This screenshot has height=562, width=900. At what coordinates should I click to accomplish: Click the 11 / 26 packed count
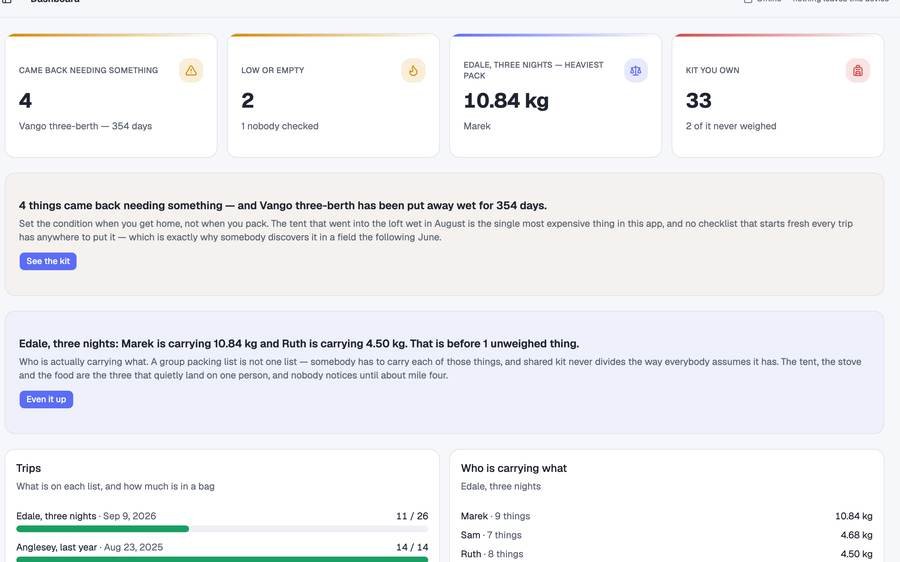(412, 516)
